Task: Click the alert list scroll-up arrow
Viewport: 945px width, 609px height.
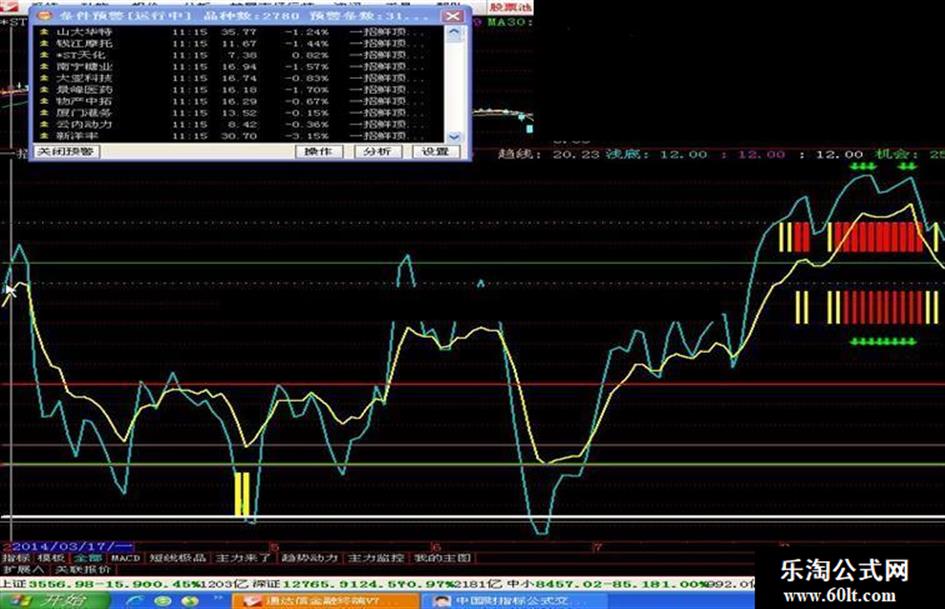Action: [454, 32]
